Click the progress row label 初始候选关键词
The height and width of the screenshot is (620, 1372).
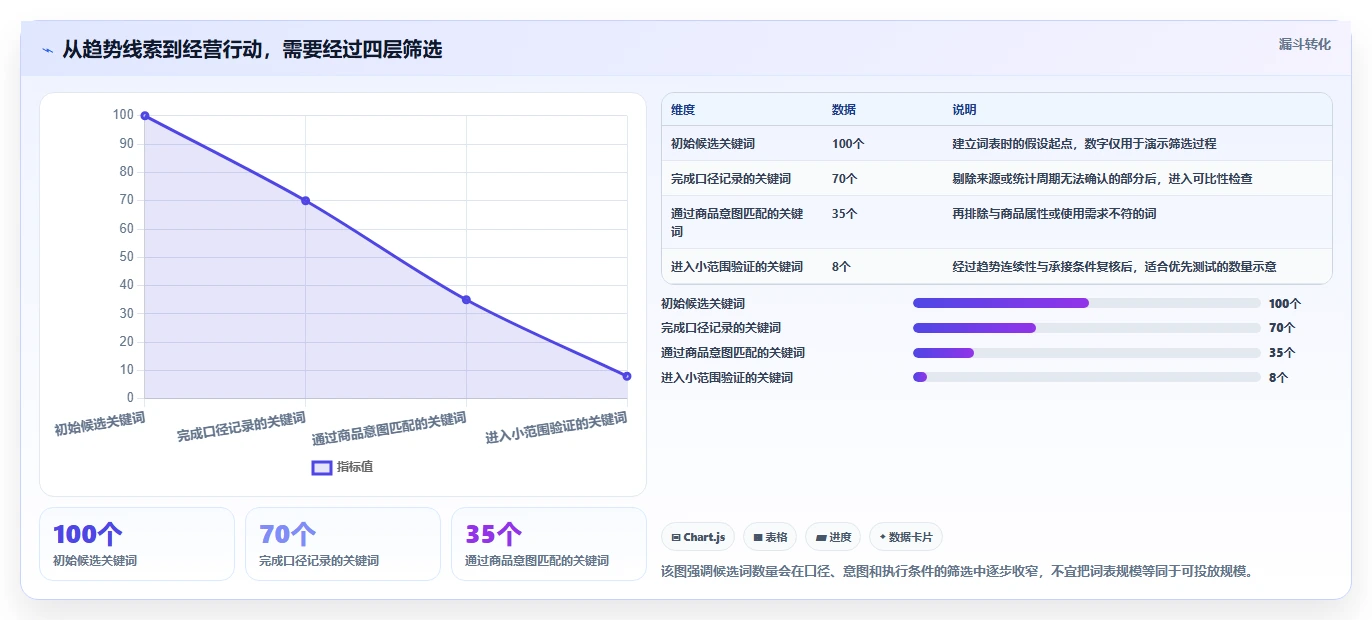tap(703, 304)
